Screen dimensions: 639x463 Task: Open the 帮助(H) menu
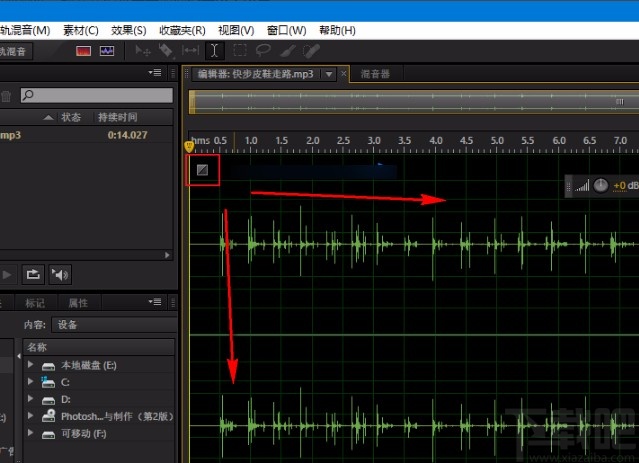(x=337, y=31)
